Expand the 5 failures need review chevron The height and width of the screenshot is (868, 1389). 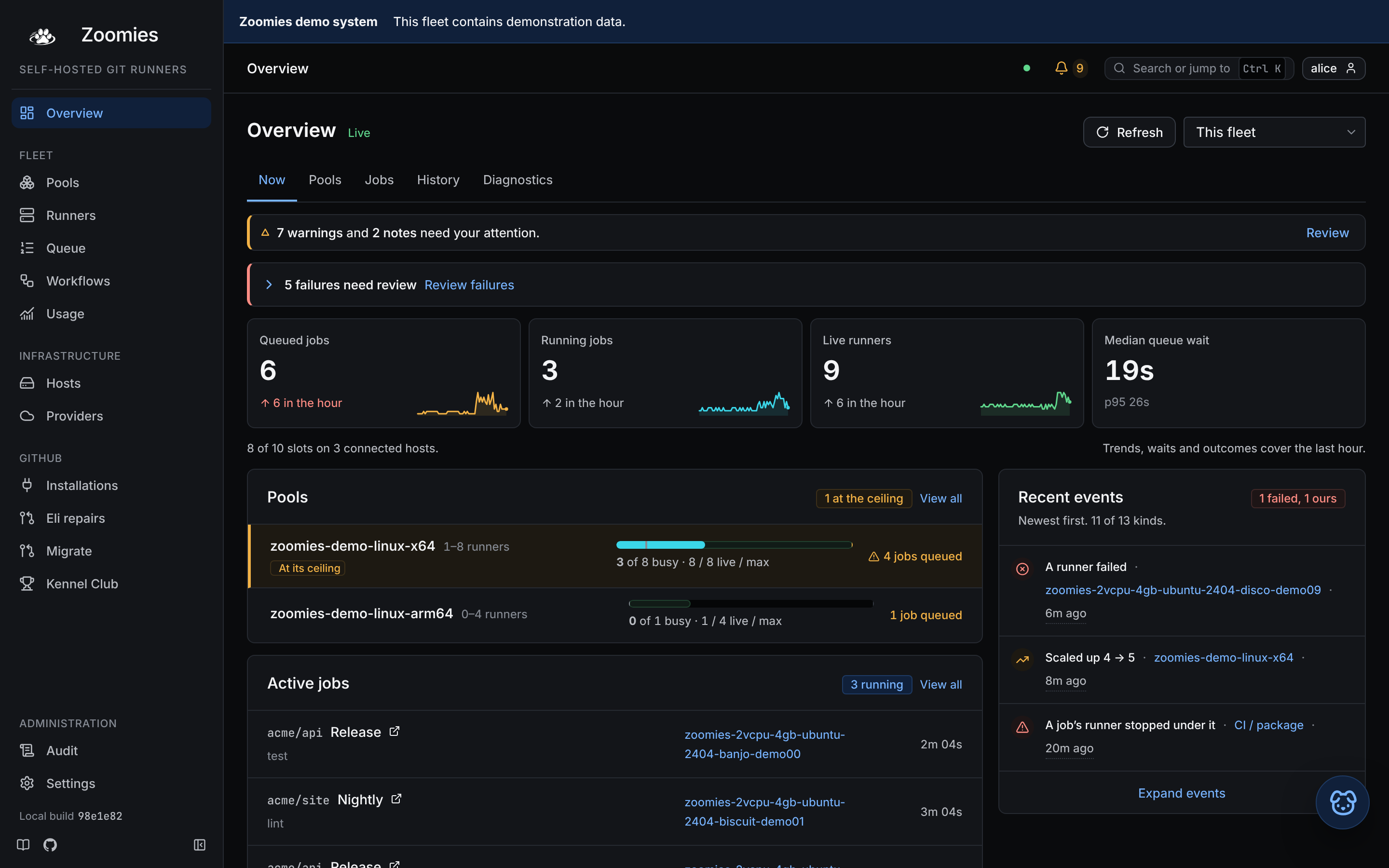pyautogui.click(x=269, y=285)
